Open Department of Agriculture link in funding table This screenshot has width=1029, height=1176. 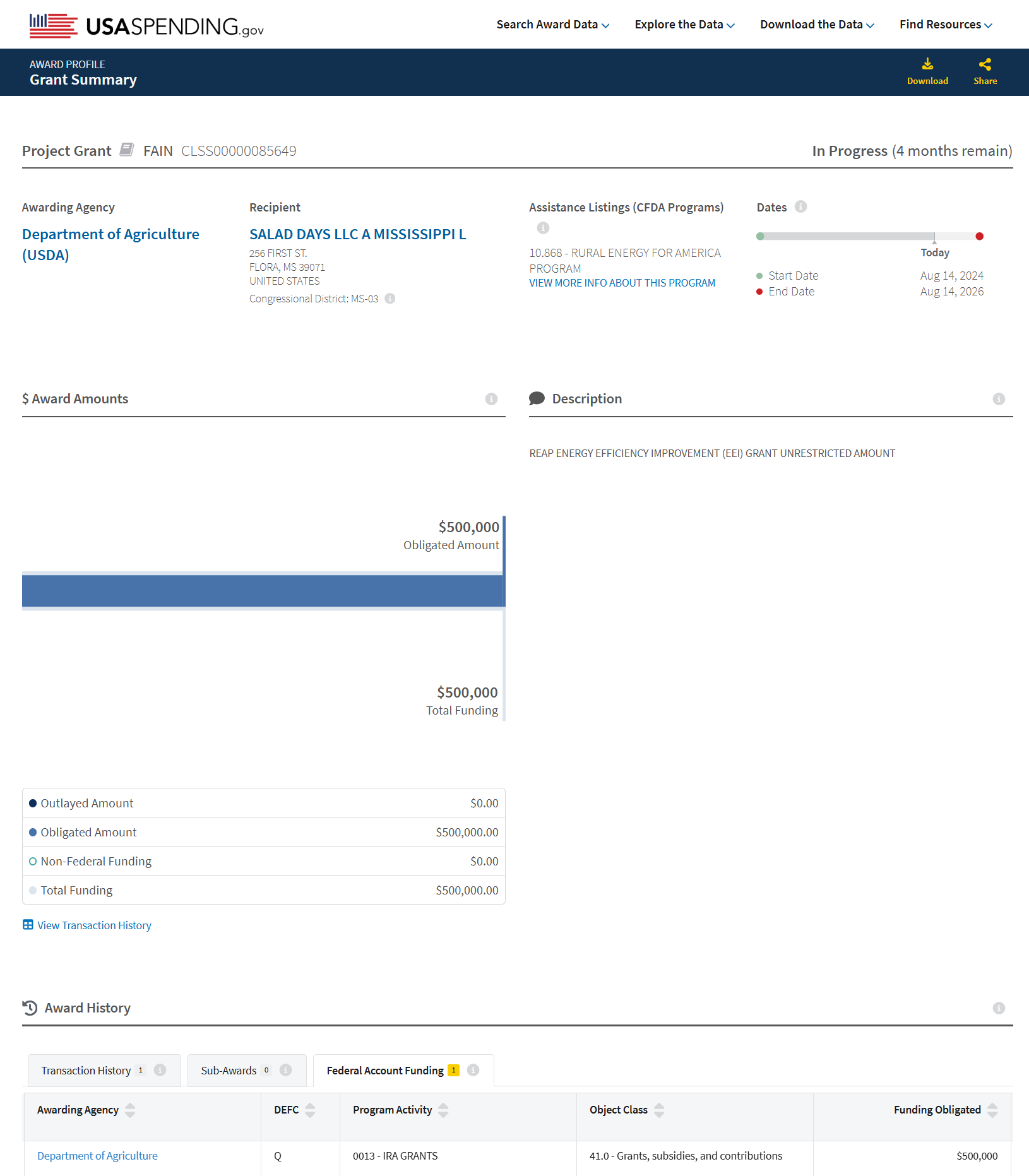(97, 1156)
